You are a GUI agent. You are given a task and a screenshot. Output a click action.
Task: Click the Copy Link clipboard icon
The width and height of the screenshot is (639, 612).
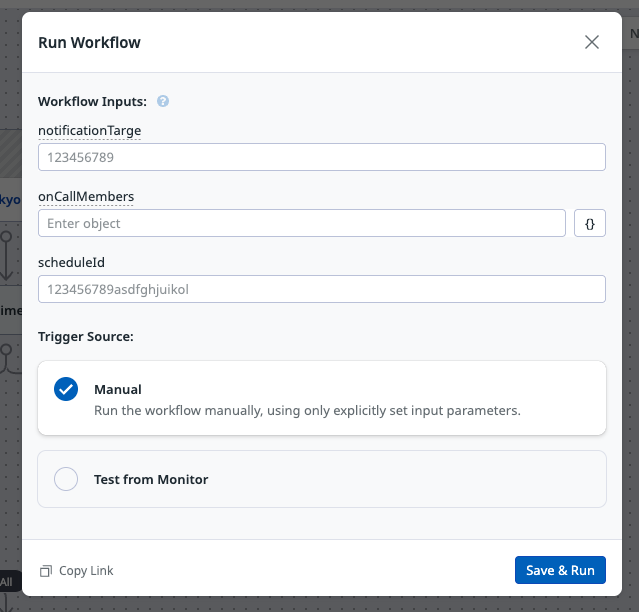(x=46, y=571)
